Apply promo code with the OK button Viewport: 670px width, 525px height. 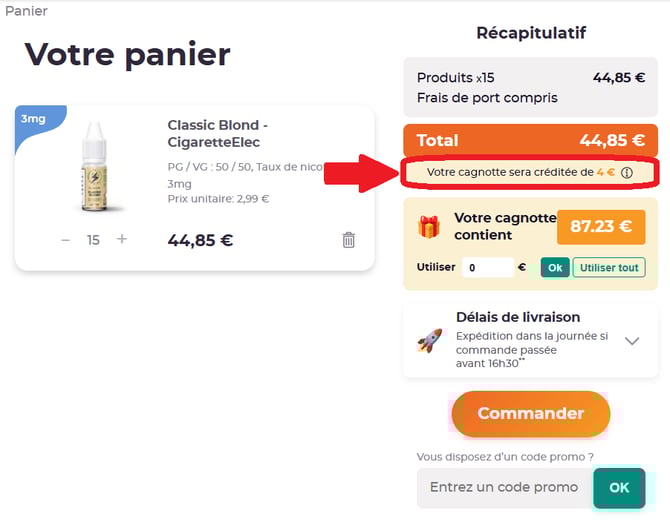coord(619,488)
